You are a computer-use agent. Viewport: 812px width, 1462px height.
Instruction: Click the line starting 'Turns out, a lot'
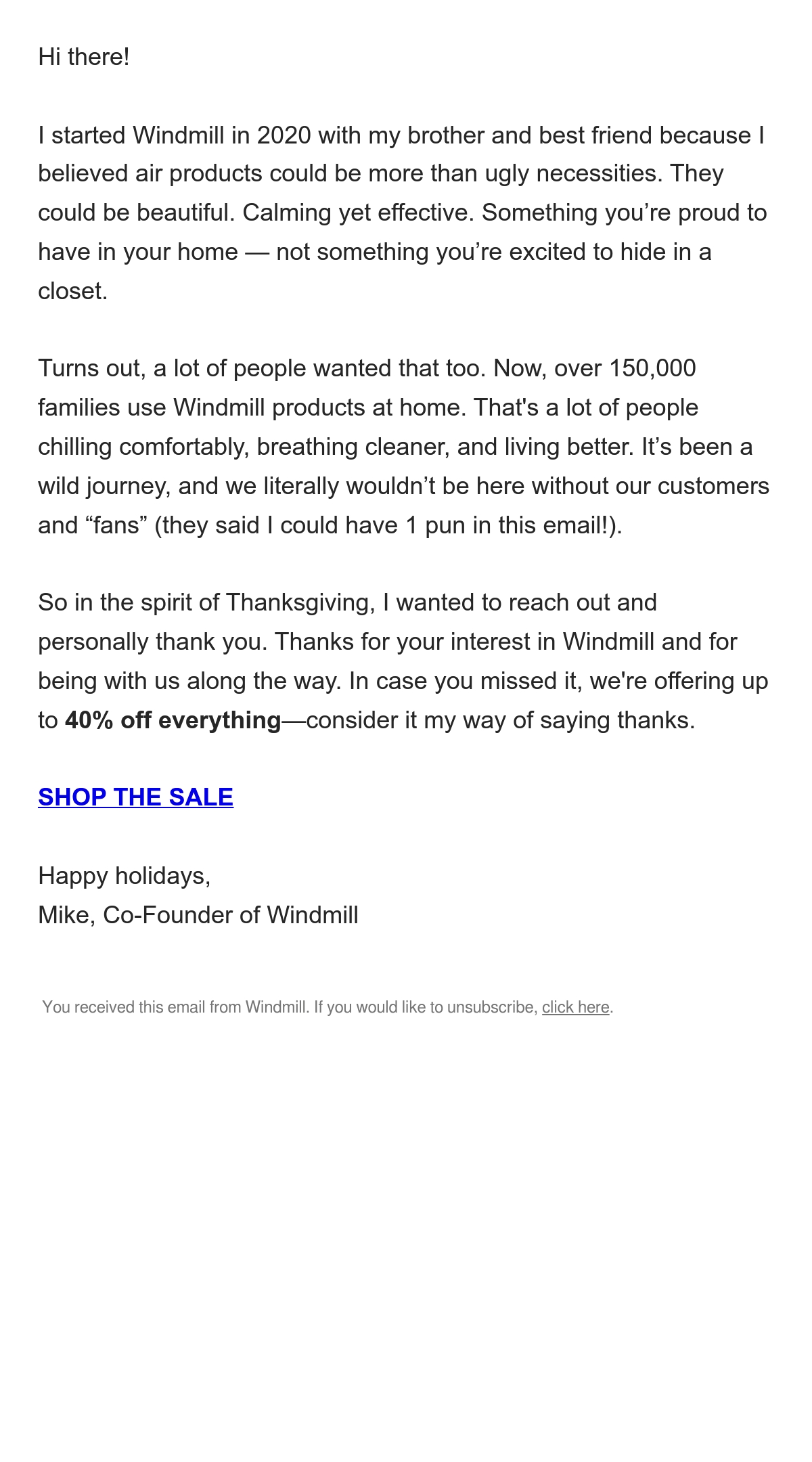367,368
